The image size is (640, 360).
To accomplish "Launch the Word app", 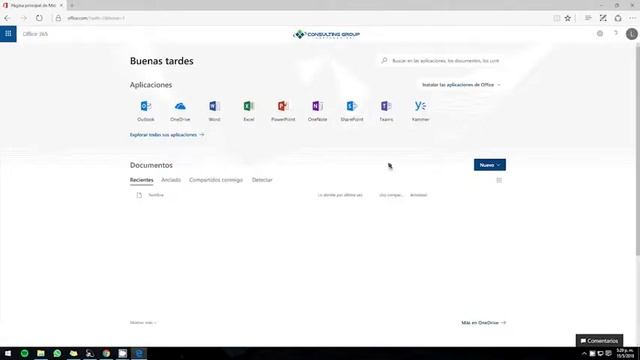I will click(214, 111).
